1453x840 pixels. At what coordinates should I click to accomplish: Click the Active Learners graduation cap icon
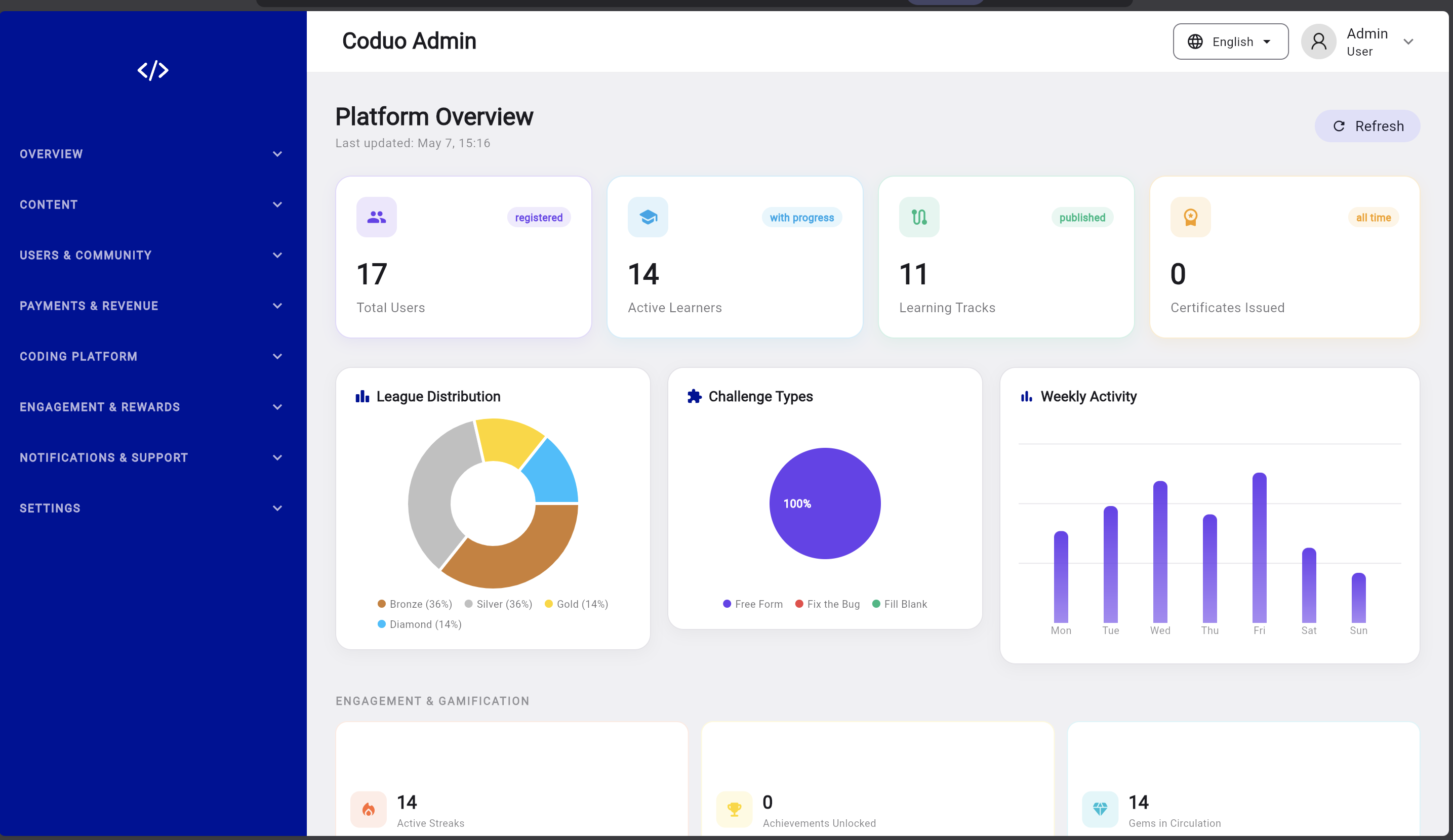click(x=648, y=217)
